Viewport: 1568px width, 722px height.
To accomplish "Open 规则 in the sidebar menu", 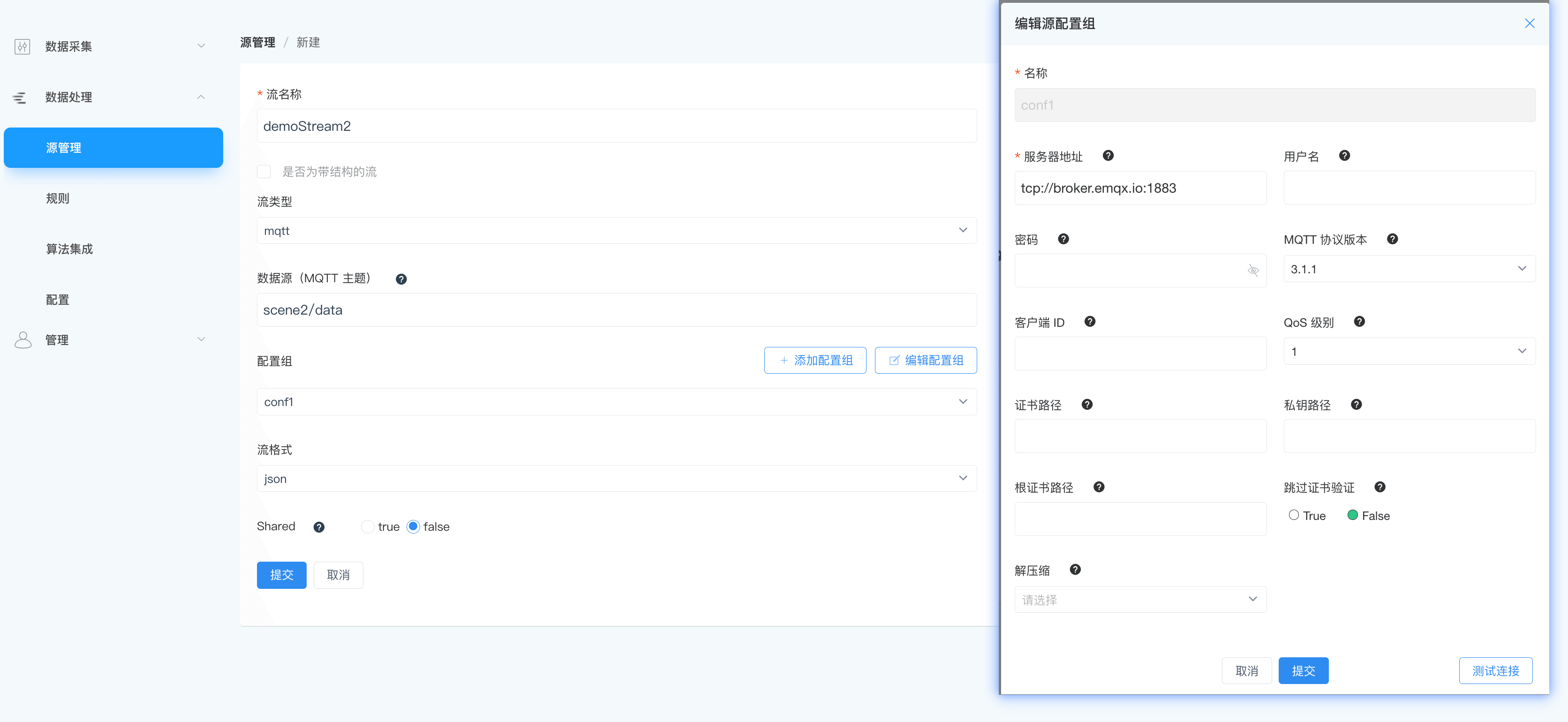I will (58, 198).
